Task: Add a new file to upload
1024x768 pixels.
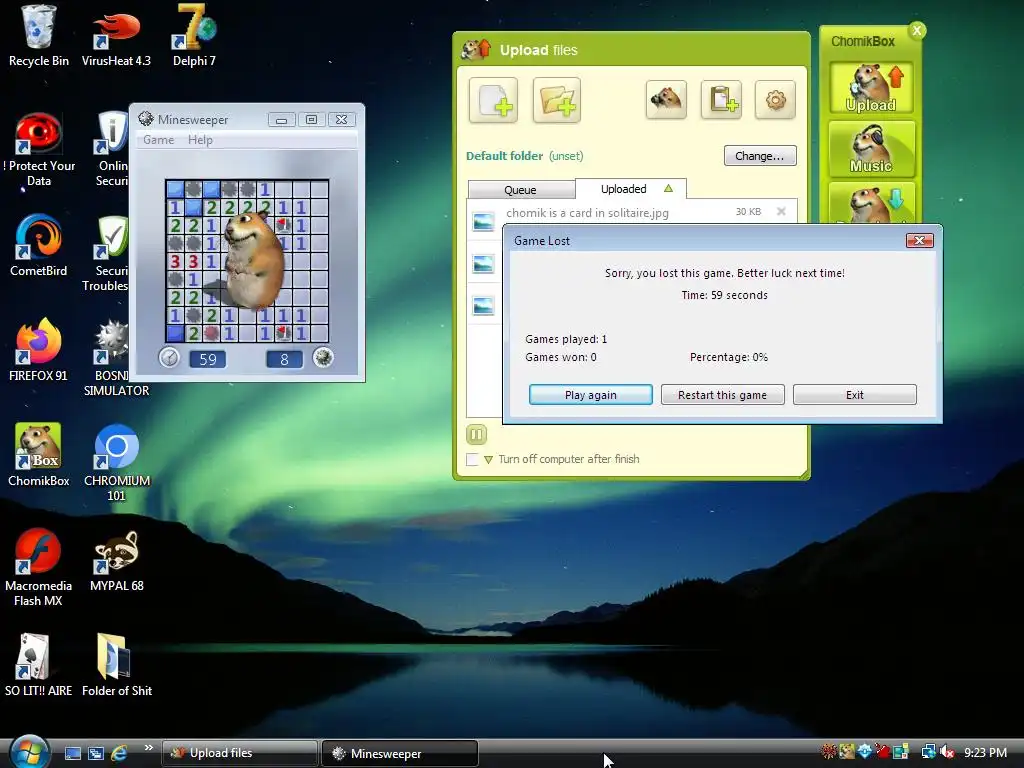Action: (493, 101)
